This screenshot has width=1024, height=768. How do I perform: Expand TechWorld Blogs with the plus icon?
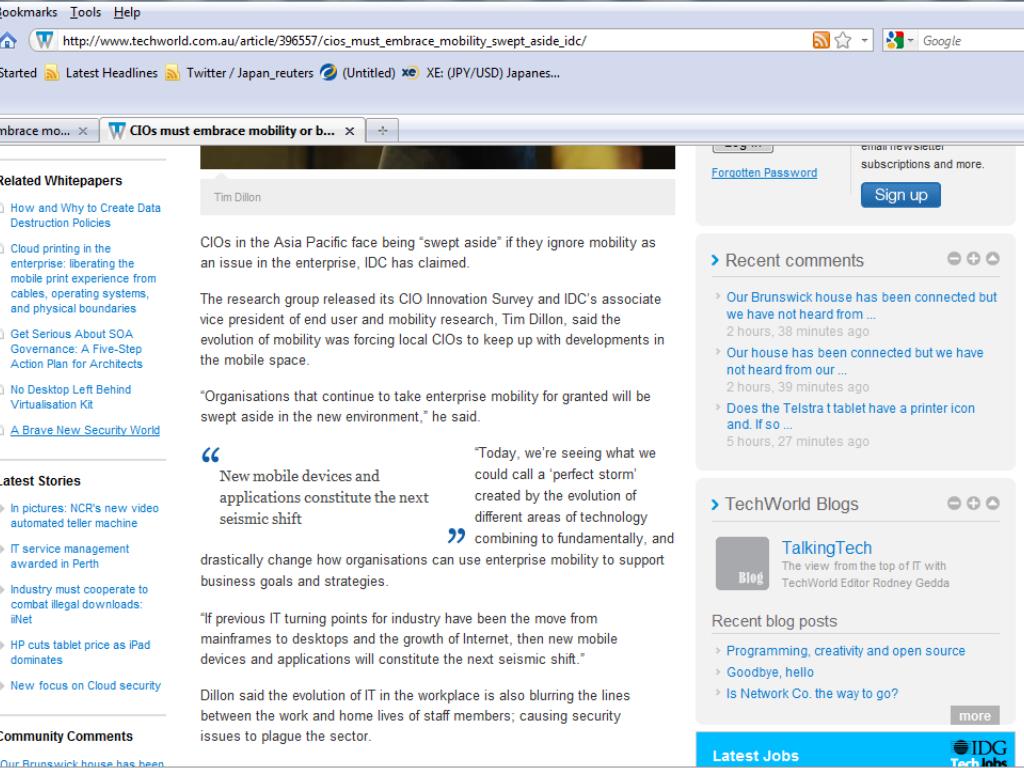(x=973, y=503)
